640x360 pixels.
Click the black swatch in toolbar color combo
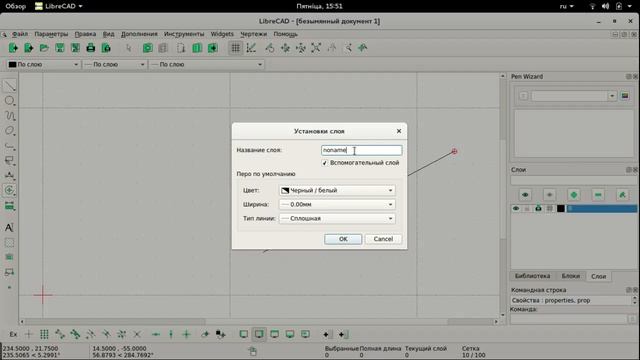point(12,64)
